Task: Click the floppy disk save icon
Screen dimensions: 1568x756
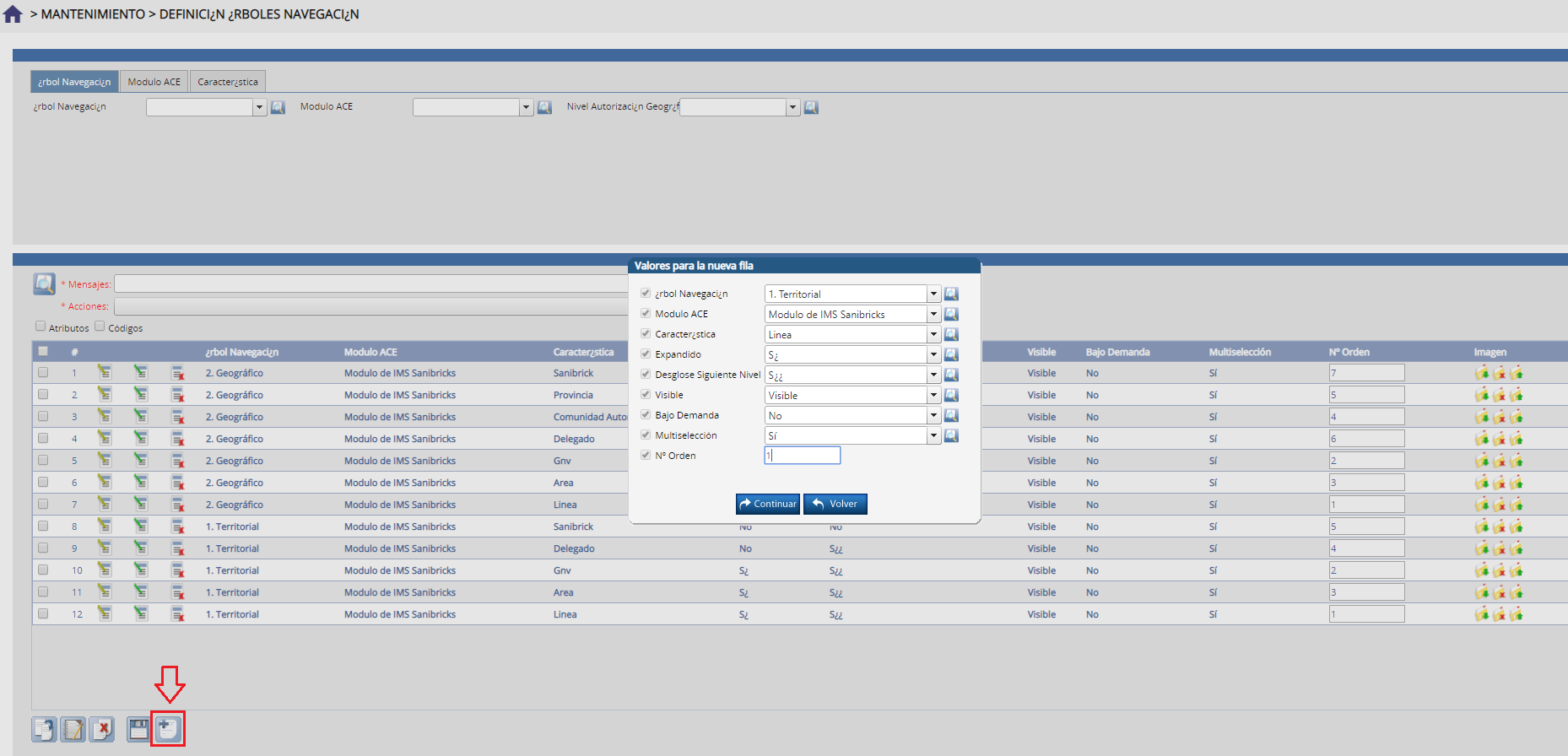Action: tap(138, 729)
